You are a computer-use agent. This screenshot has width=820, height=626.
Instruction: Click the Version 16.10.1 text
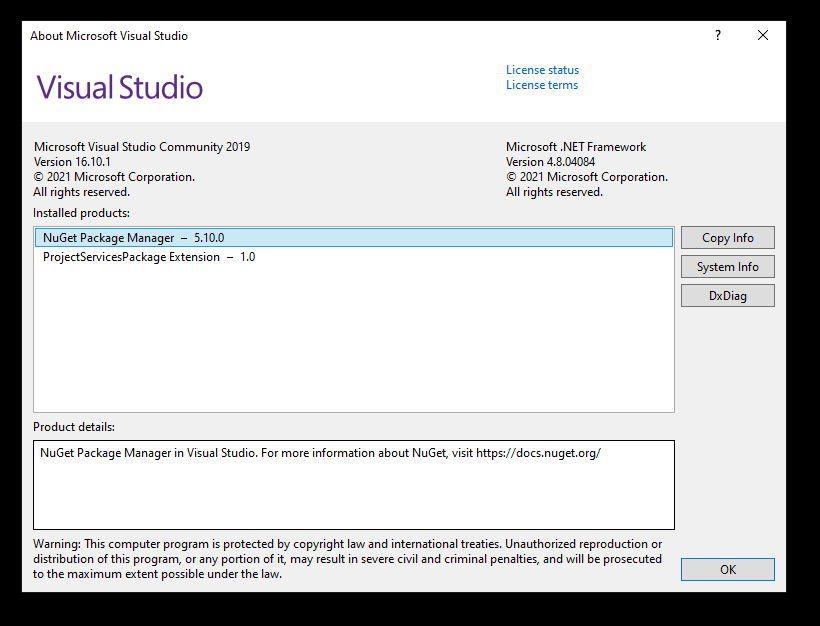[x=72, y=162]
